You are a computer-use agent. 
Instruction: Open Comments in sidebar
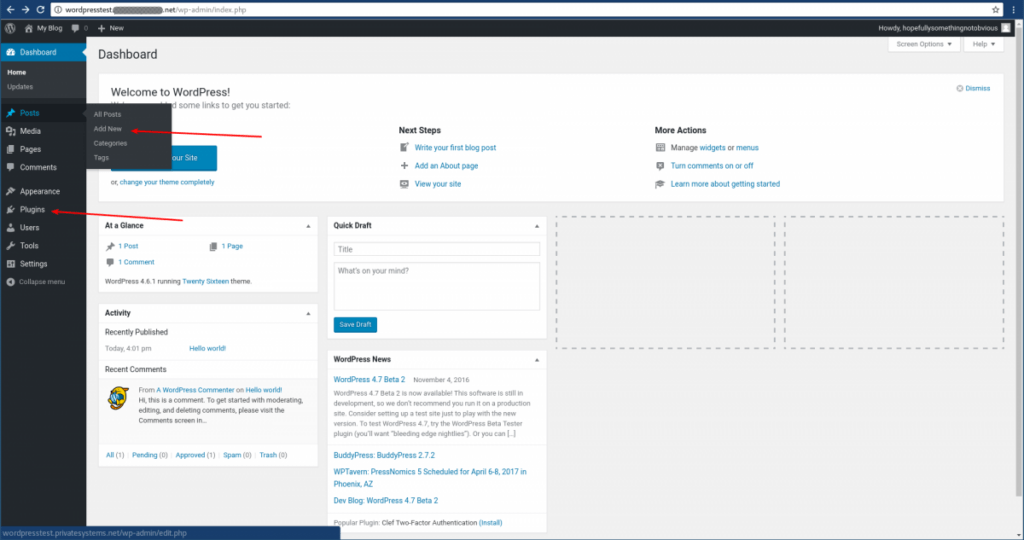coord(43,168)
